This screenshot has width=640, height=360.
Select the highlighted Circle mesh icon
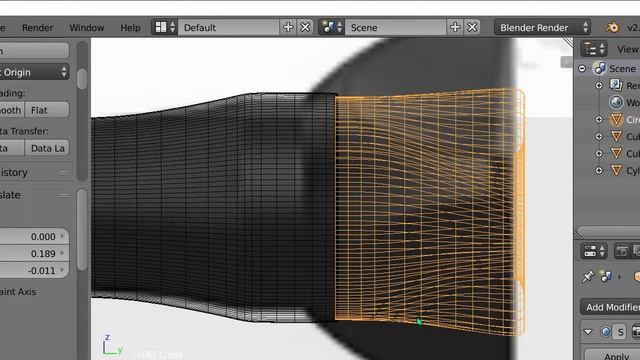(616, 119)
